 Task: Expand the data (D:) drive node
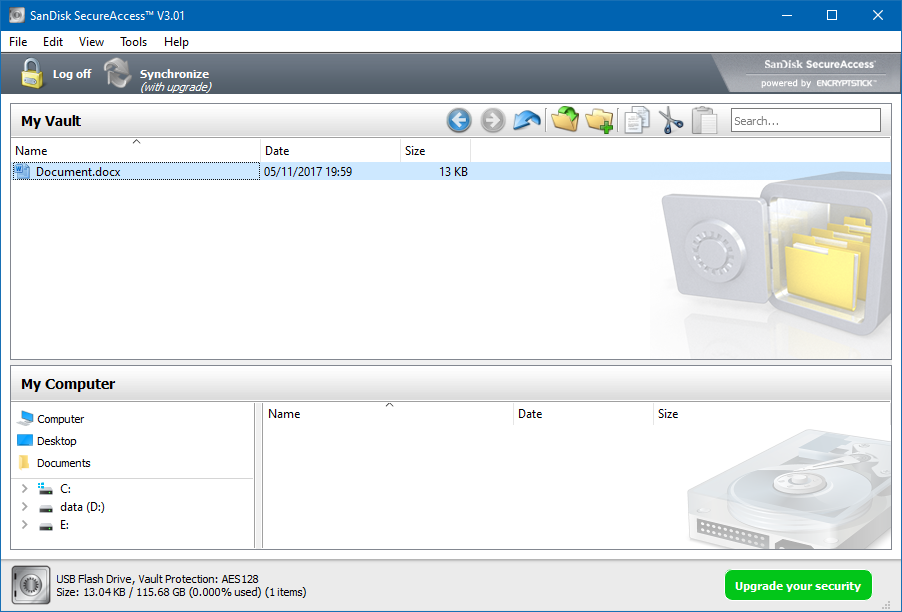tap(24, 507)
